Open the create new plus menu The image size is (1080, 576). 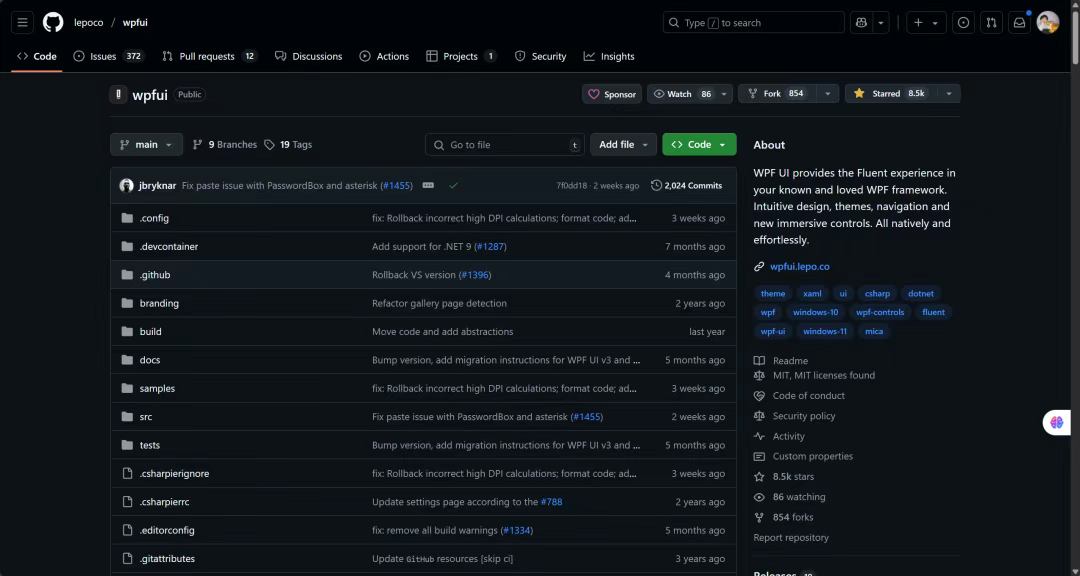pyautogui.click(x=926, y=23)
